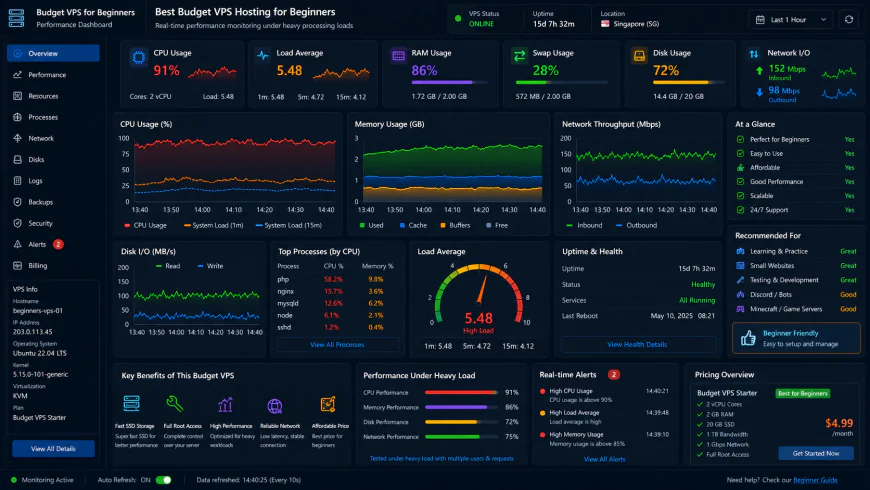Click the 24/7 Support check mark
This screenshot has height=490, width=870.
(740, 210)
